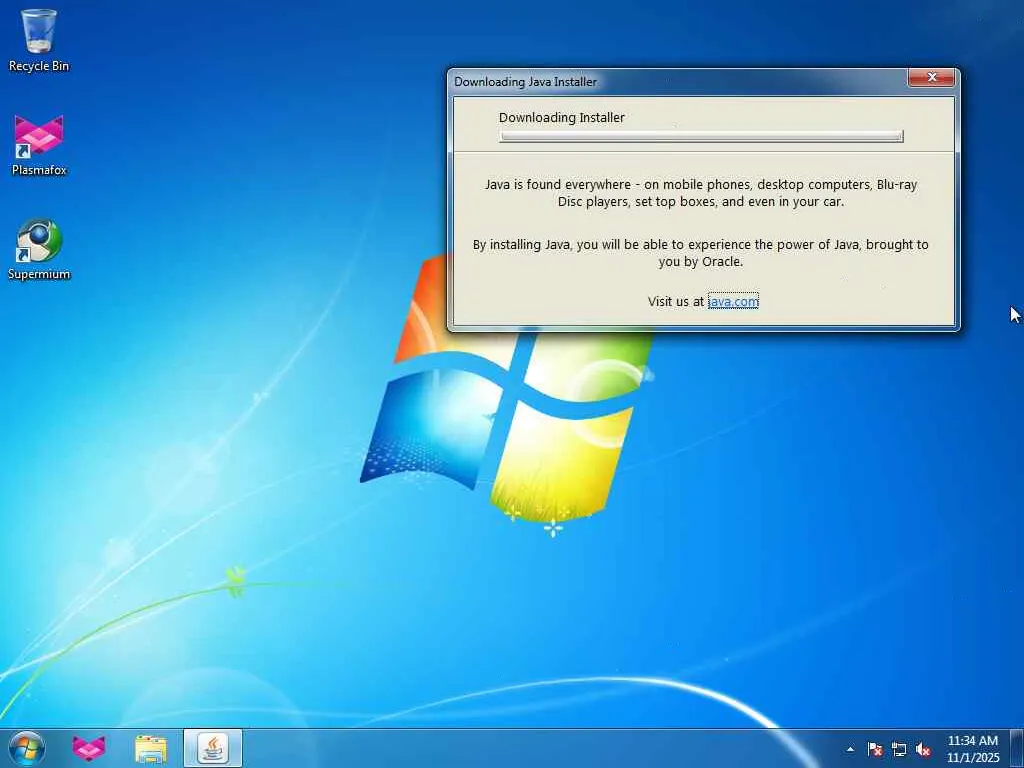Click the text 'Java is found everywhere'
The width and height of the screenshot is (1024, 768).
point(558,184)
